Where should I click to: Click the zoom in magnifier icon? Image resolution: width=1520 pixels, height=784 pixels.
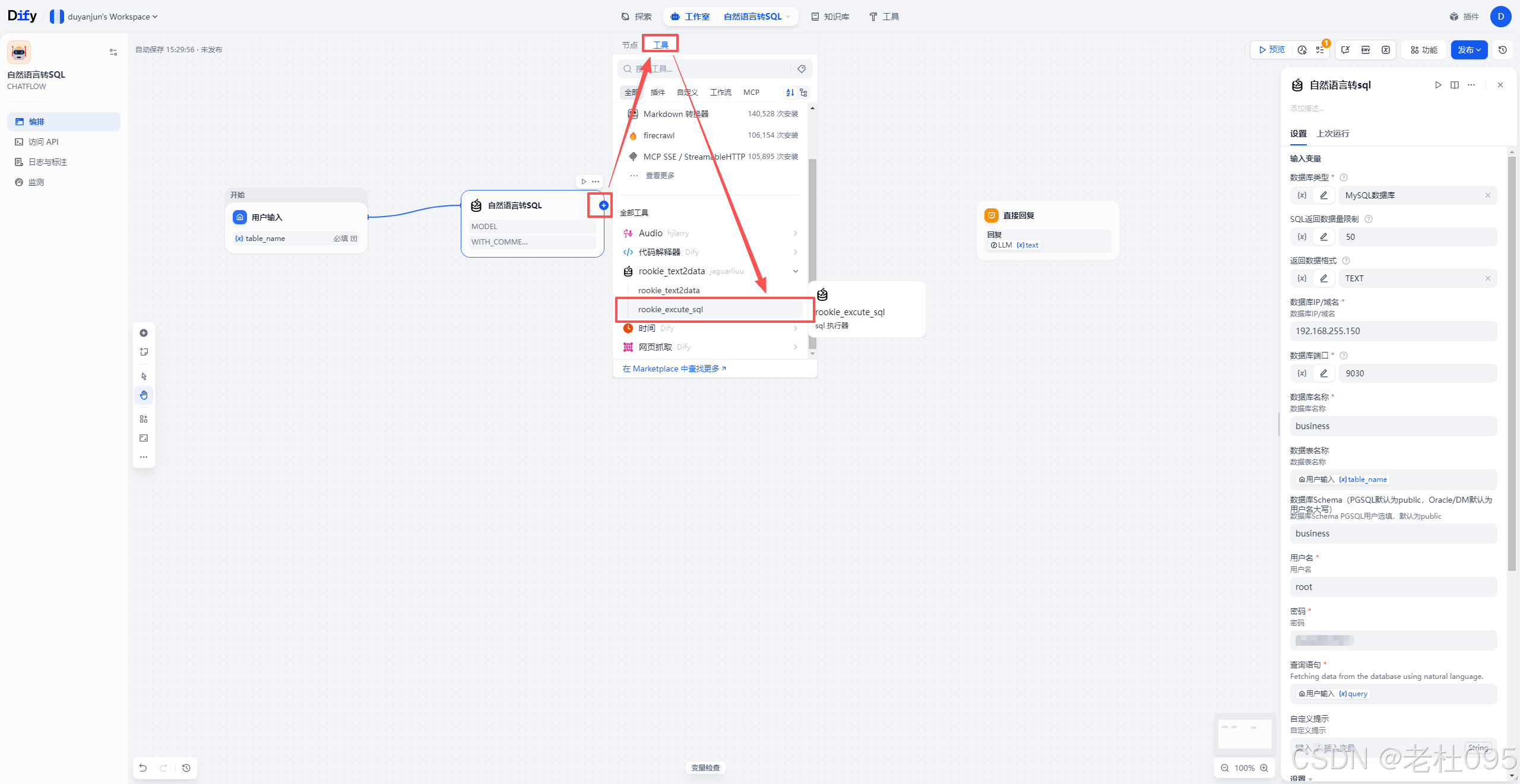pos(1264,768)
